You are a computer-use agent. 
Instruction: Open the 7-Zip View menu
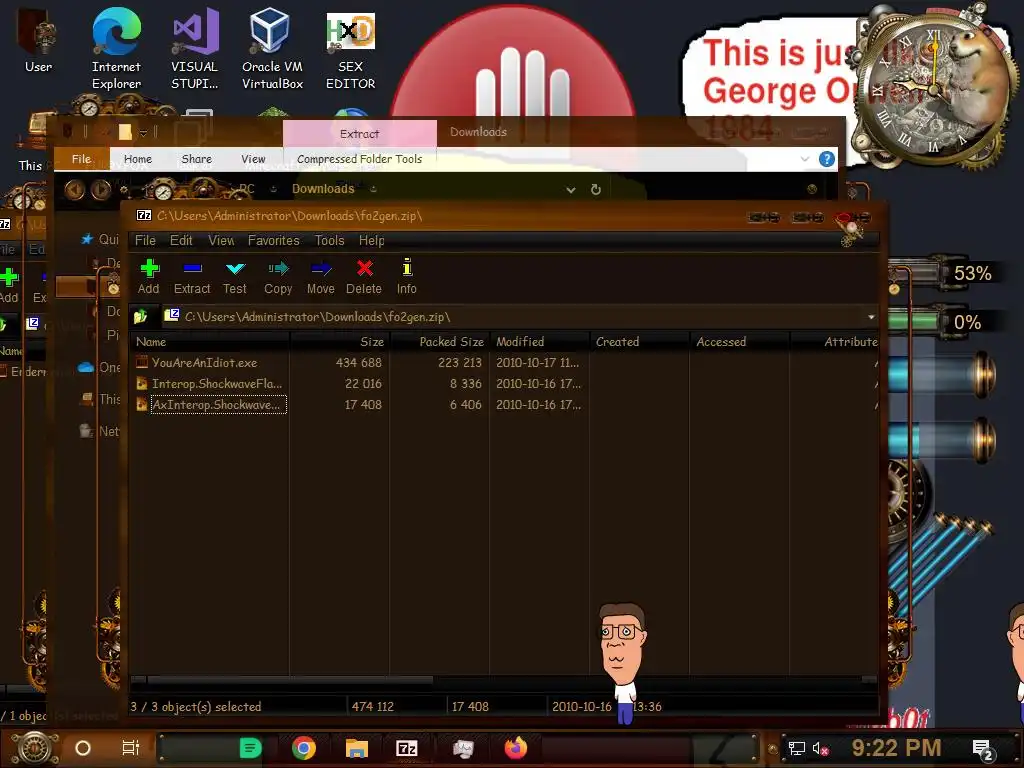[x=221, y=240]
